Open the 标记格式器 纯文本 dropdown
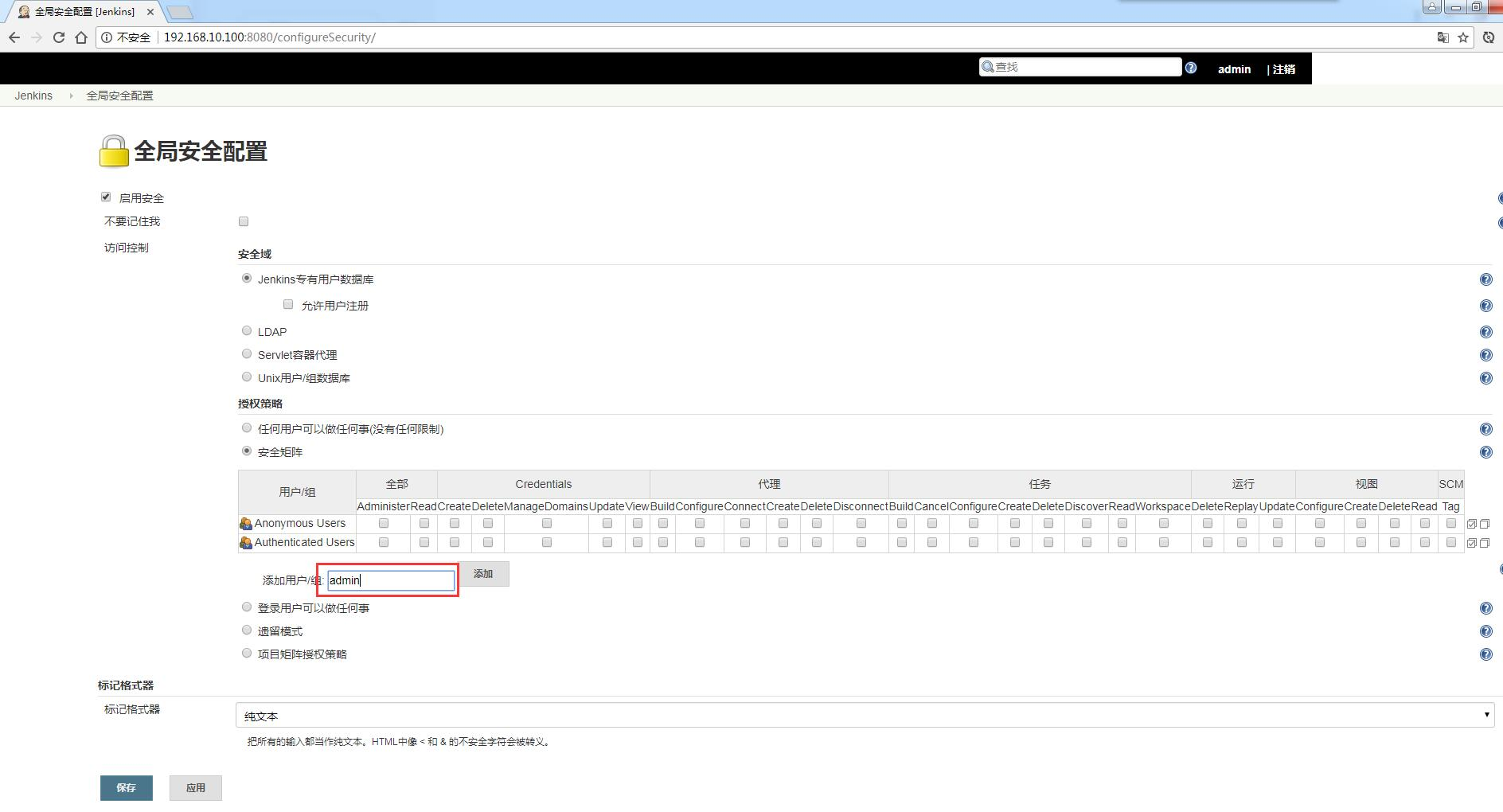This screenshot has width=1503, height=812. pos(865,715)
